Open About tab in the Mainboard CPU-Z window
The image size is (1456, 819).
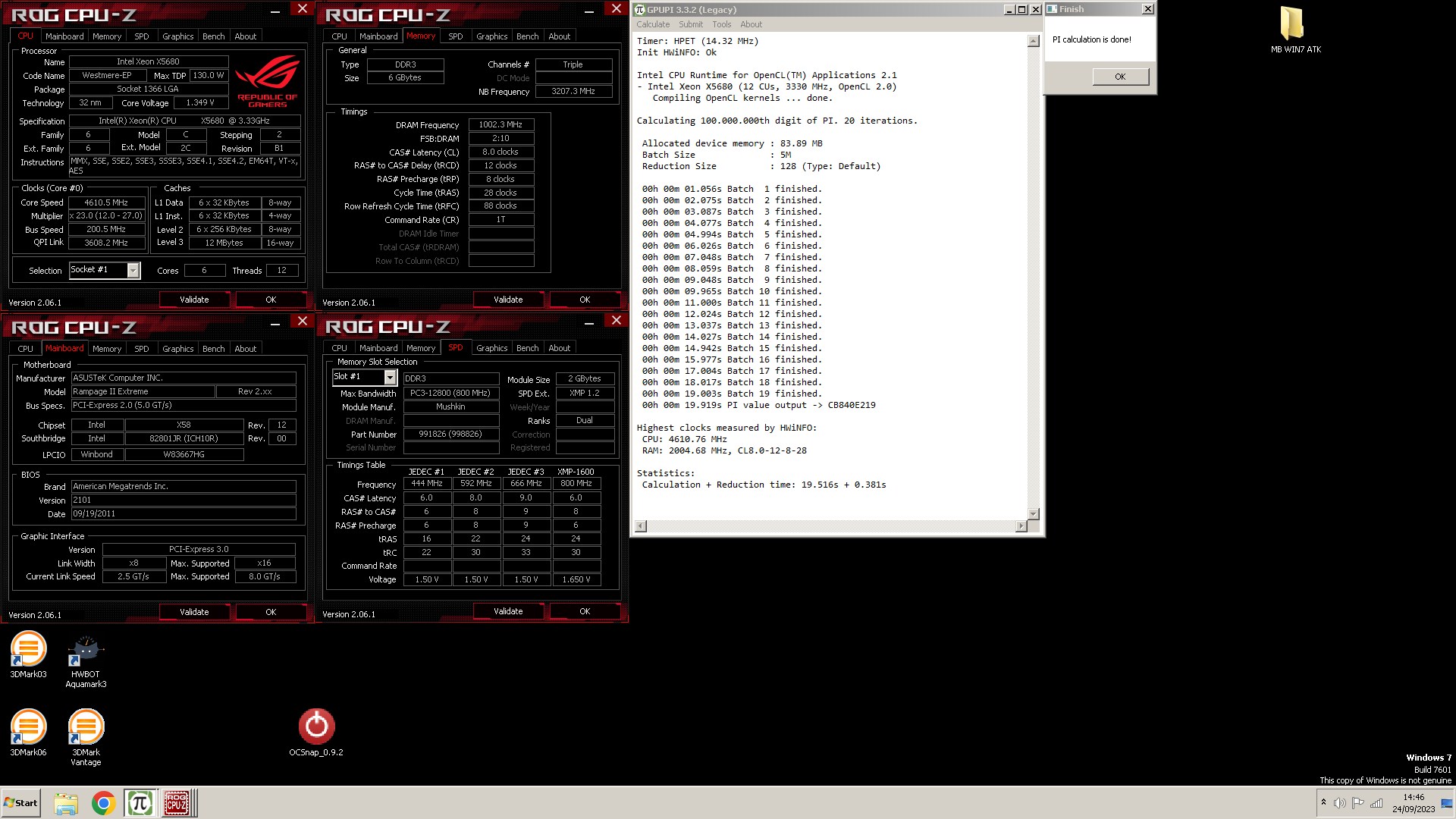point(246,349)
